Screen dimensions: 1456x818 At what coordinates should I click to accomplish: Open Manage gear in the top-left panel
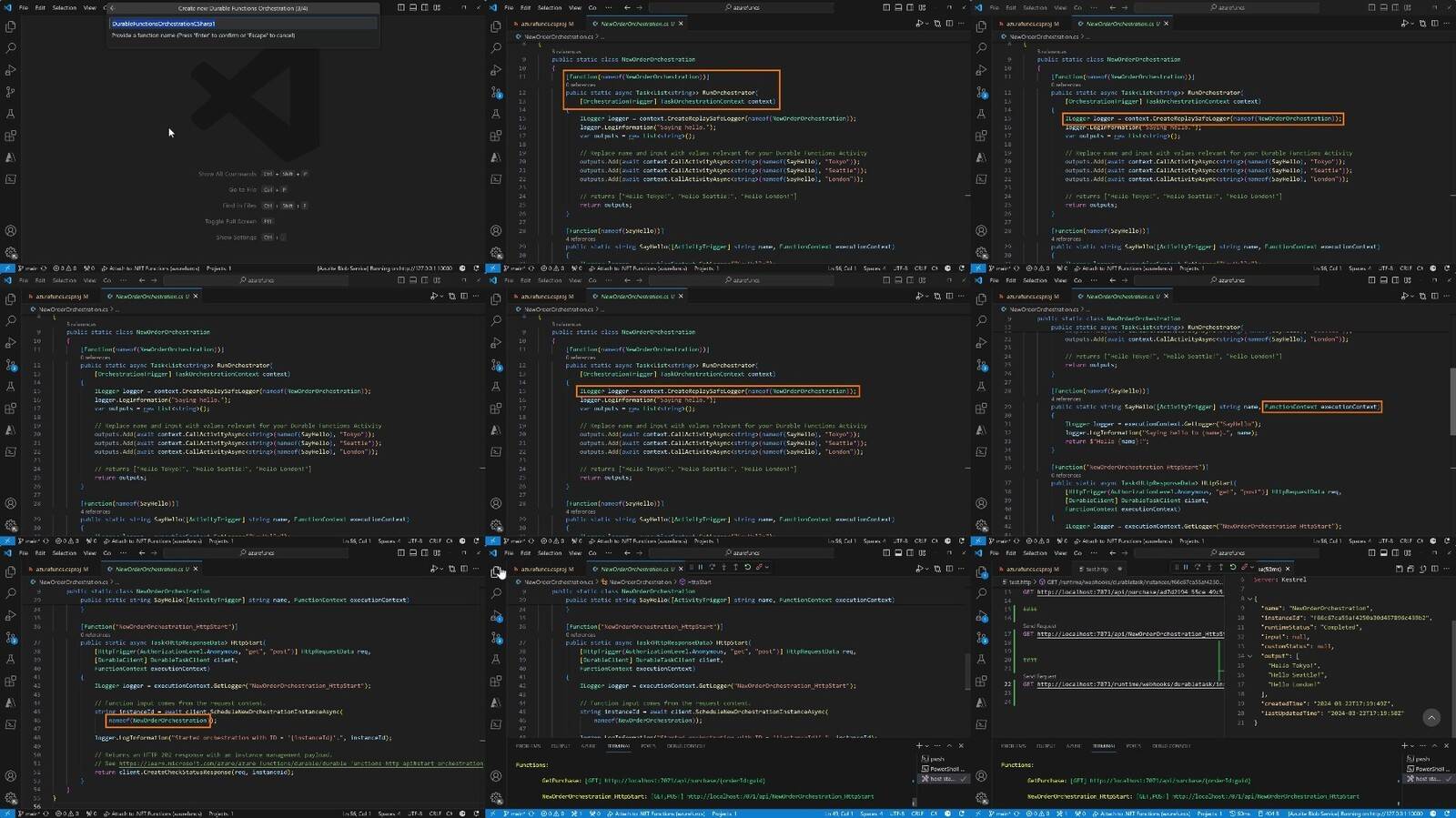point(11,253)
